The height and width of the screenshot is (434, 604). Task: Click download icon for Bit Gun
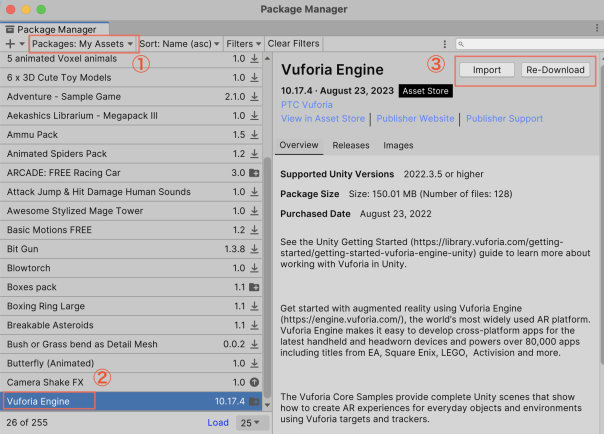(x=254, y=249)
